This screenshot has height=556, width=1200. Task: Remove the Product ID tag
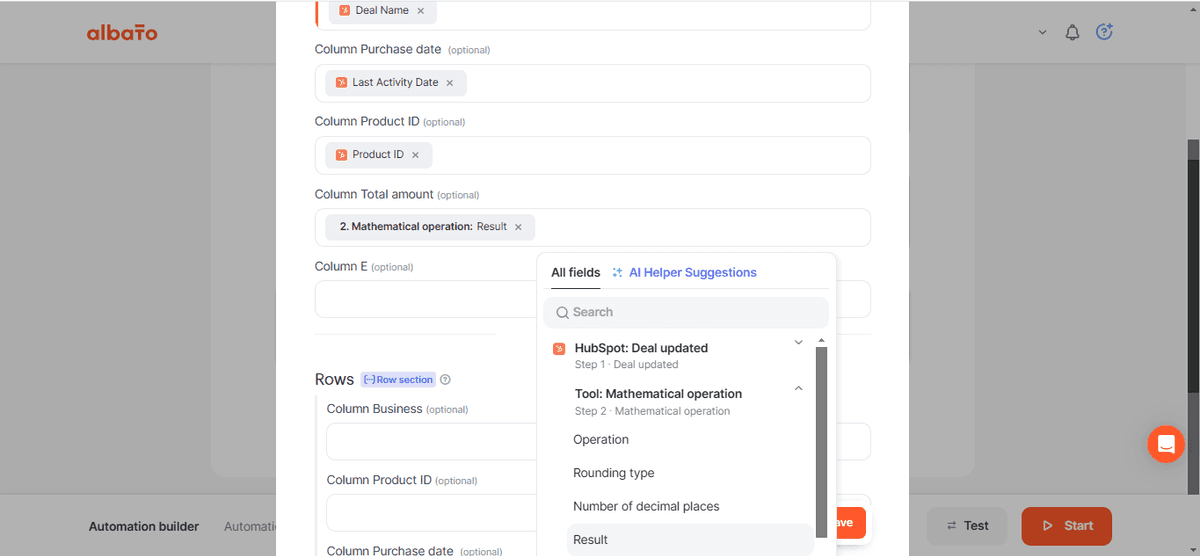[x=415, y=155]
